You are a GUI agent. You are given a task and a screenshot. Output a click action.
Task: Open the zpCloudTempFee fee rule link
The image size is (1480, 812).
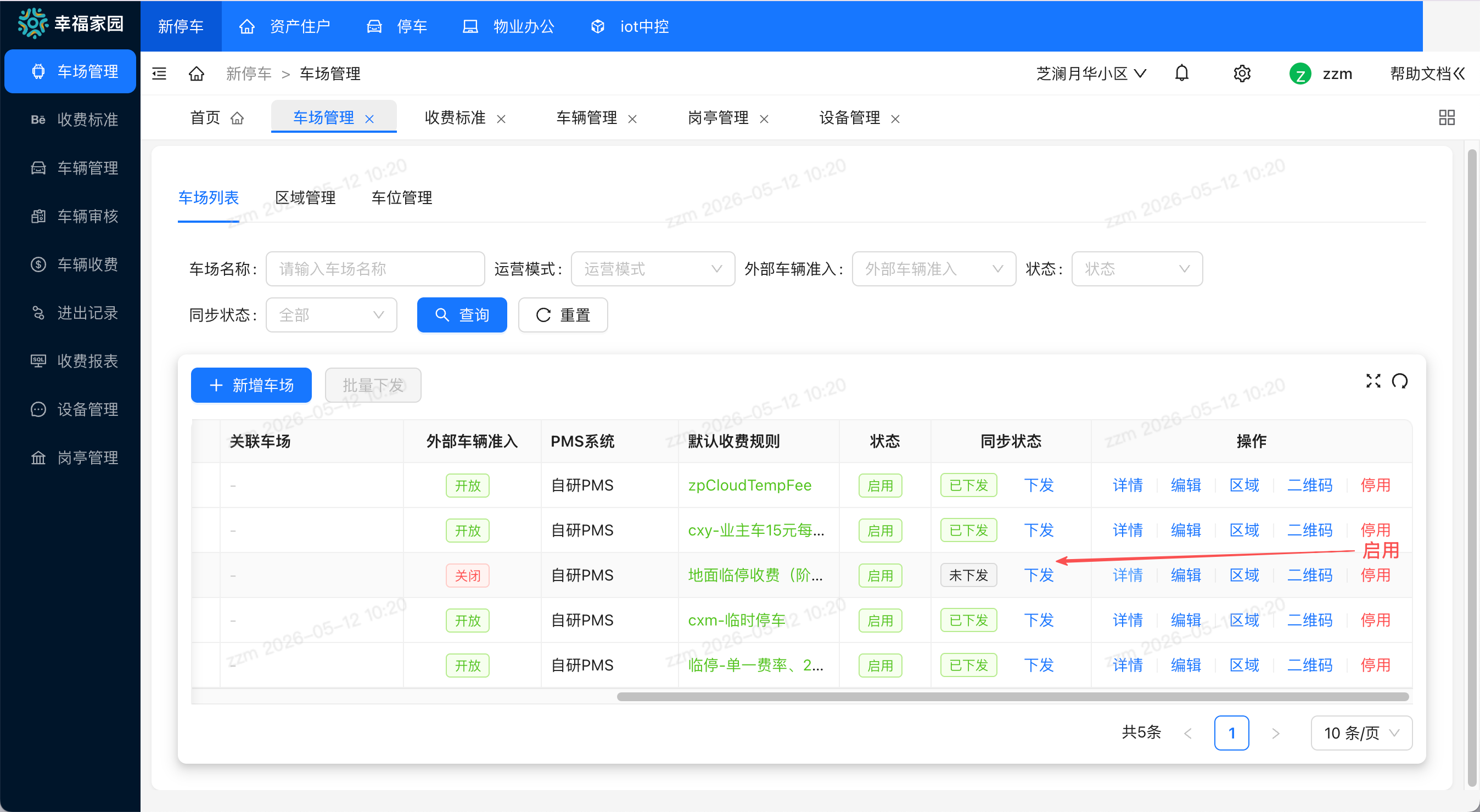click(749, 485)
